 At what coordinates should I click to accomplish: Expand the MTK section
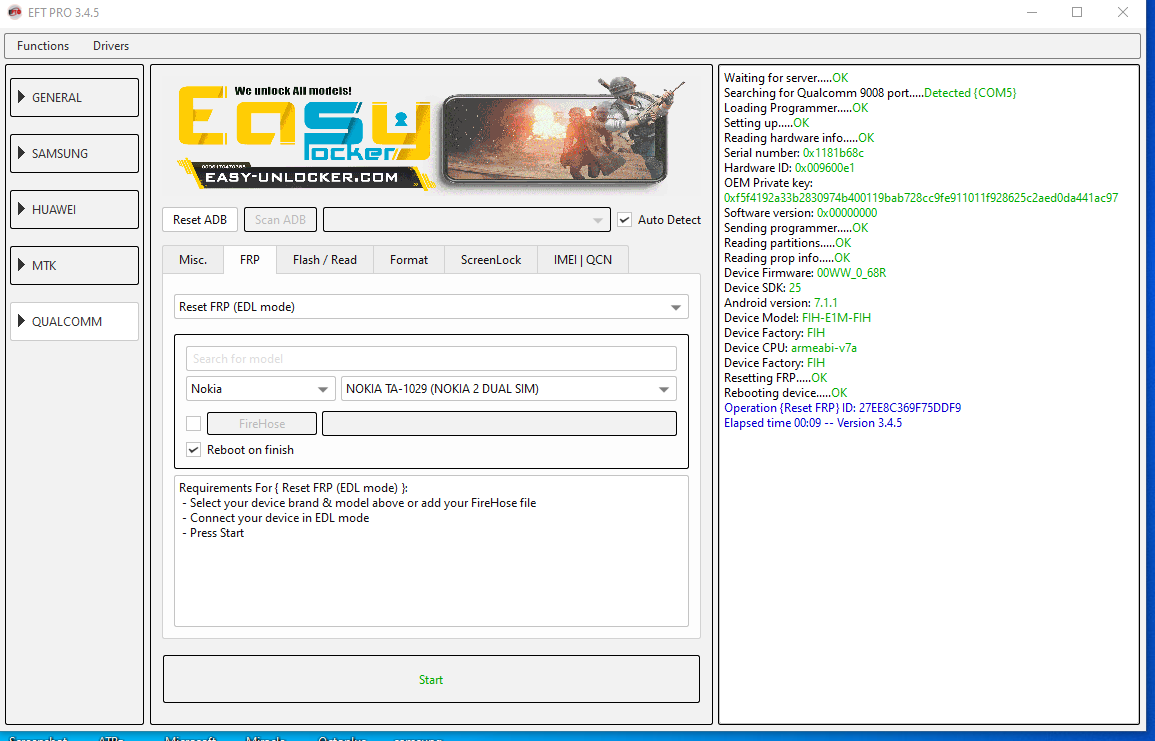pyautogui.click(x=74, y=265)
